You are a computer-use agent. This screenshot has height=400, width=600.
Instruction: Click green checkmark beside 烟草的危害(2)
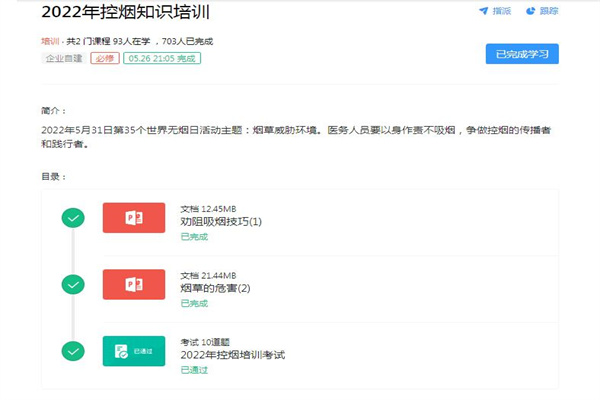pyautogui.click(x=73, y=284)
